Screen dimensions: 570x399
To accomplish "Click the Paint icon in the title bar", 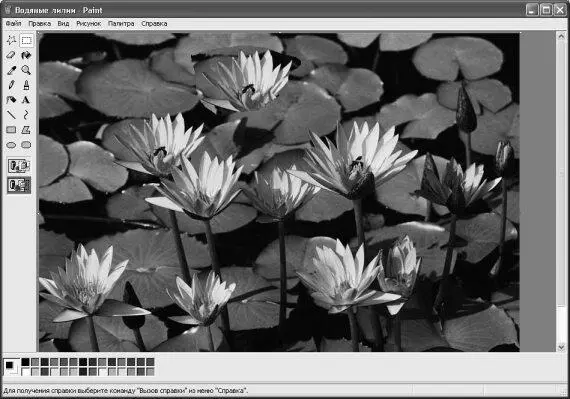I will [8, 10].
